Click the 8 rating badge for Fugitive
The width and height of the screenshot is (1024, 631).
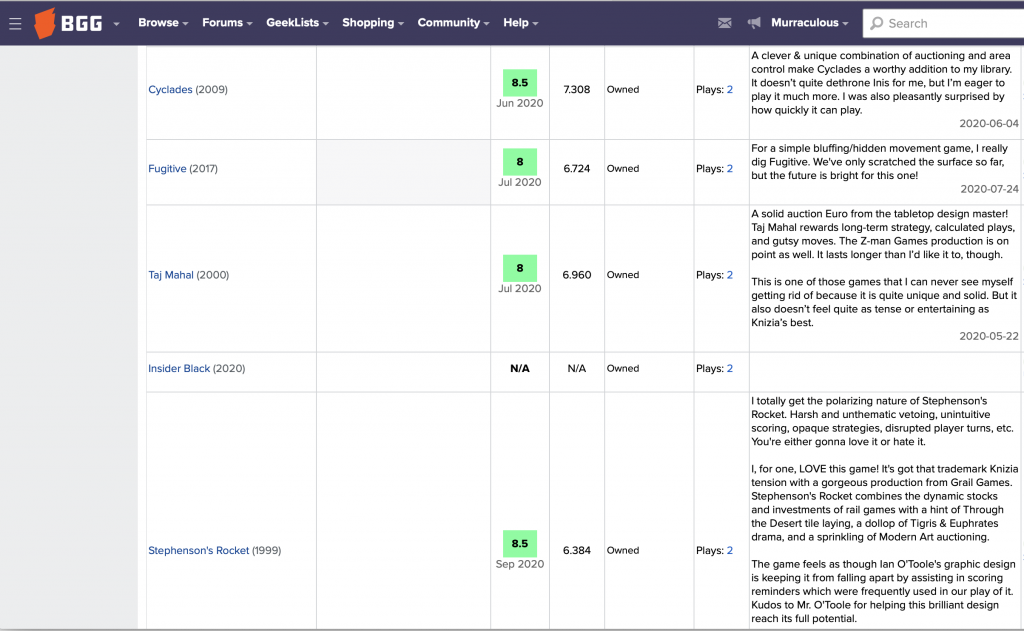pyautogui.click(x=520, y=162)
